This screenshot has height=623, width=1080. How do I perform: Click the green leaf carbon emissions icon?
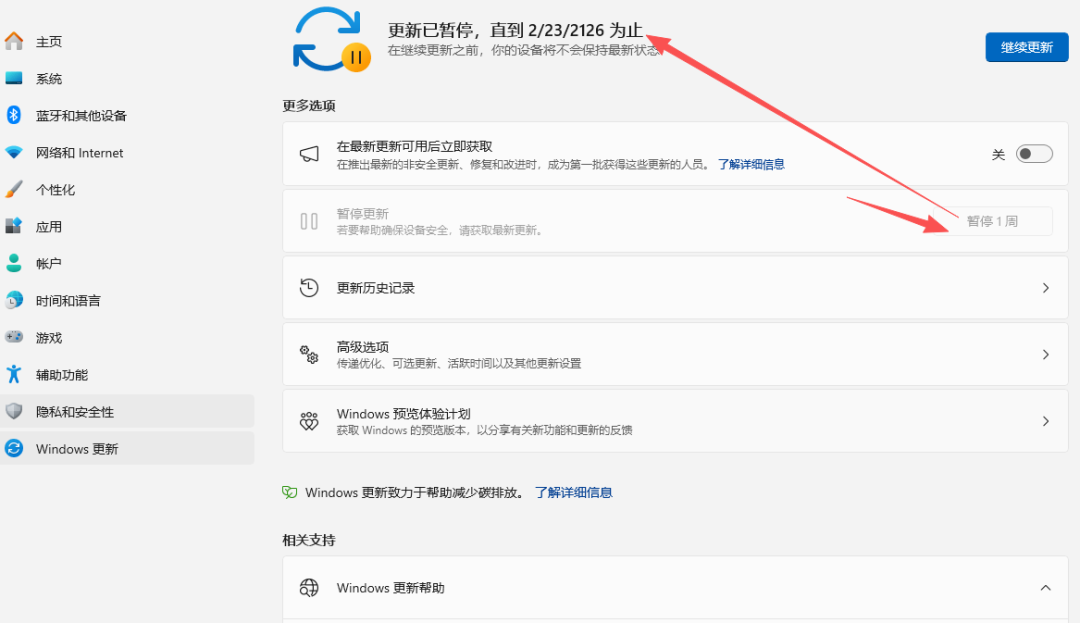290,492
